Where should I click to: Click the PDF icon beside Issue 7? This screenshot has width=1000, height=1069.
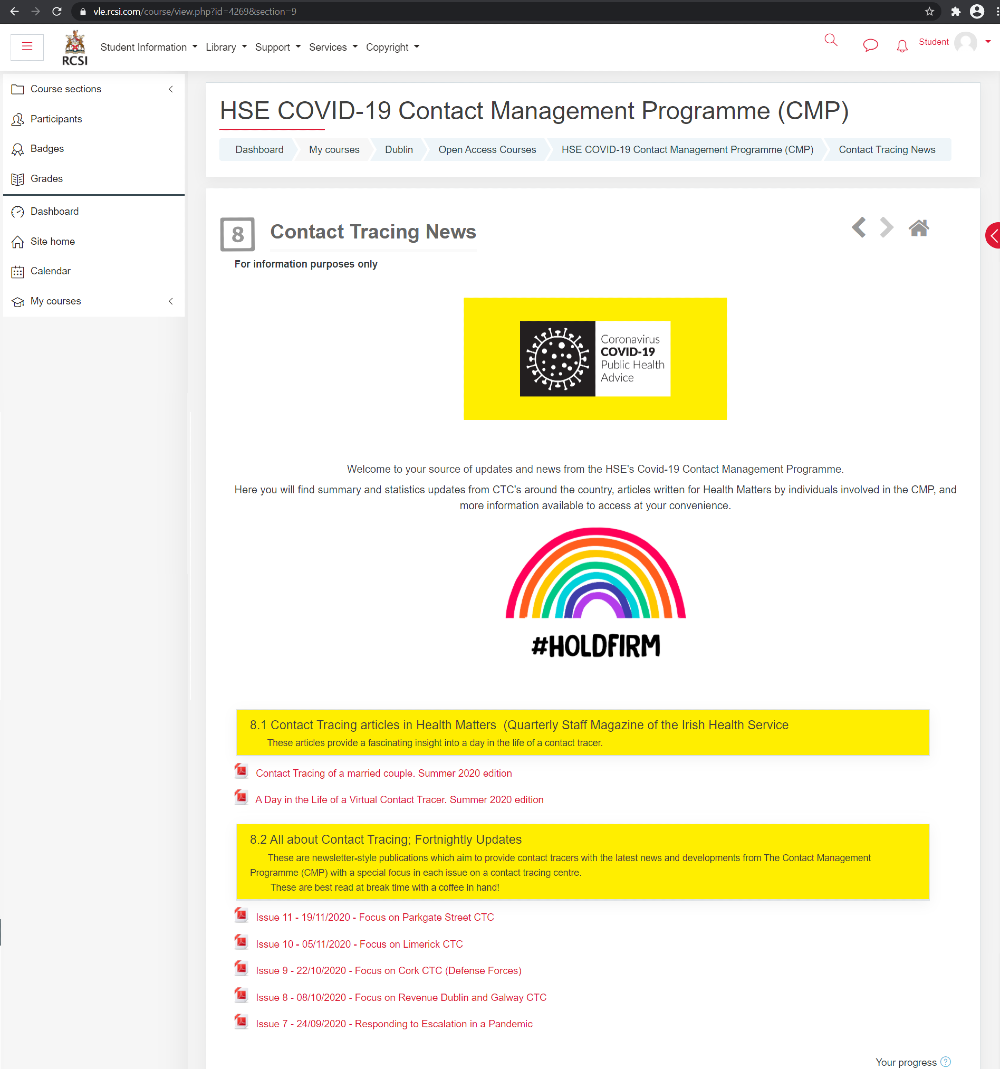241,1021
